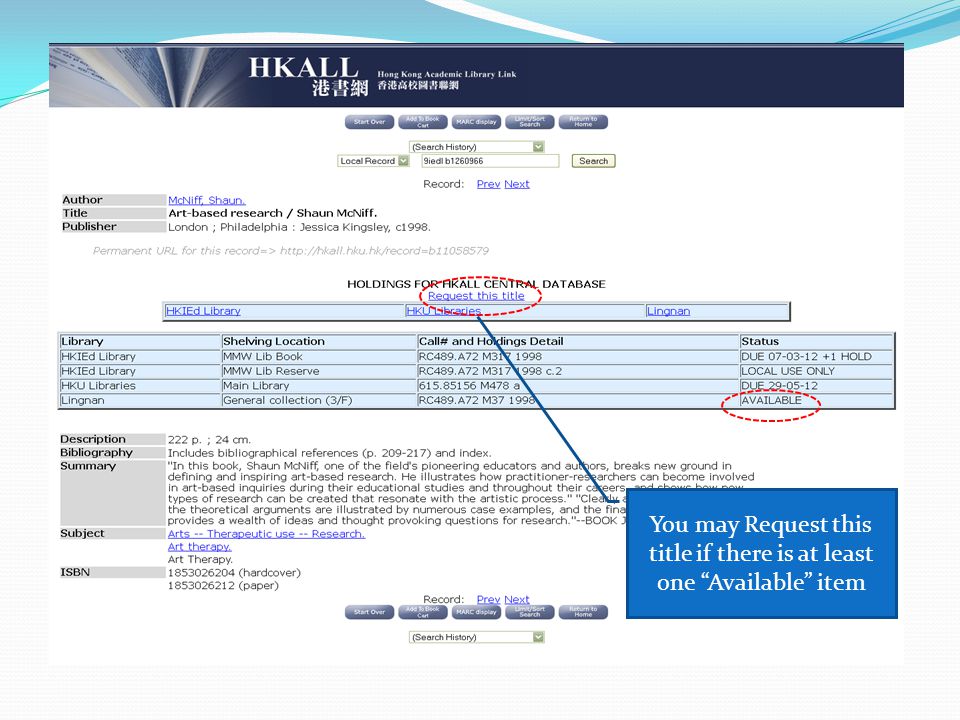
Task: Click the AVAILABLE status in the Lingnan row
Action: coord(771,400)
